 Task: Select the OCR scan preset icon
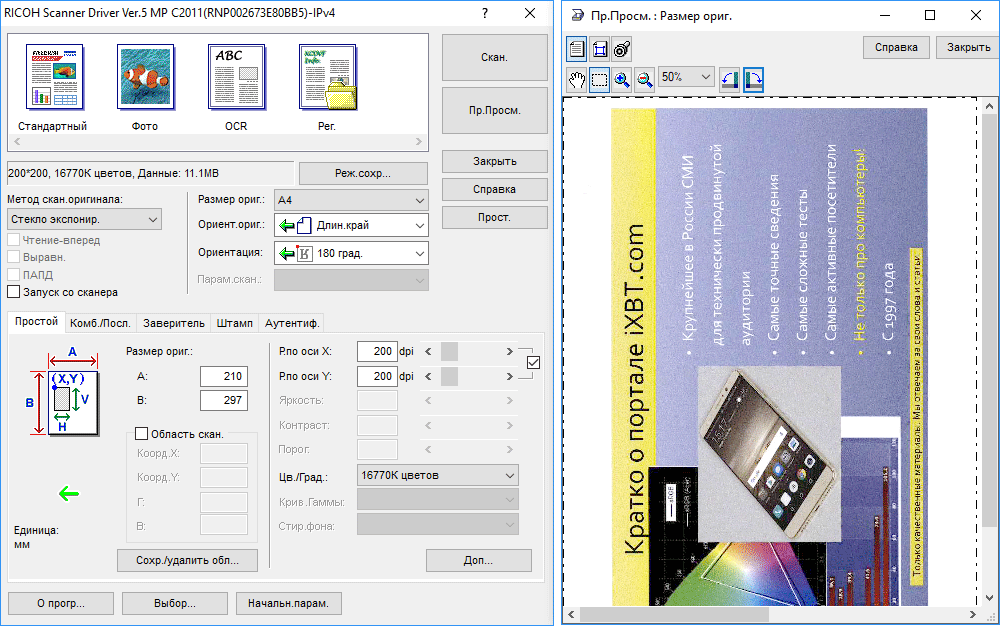click(x=237, y=77)
